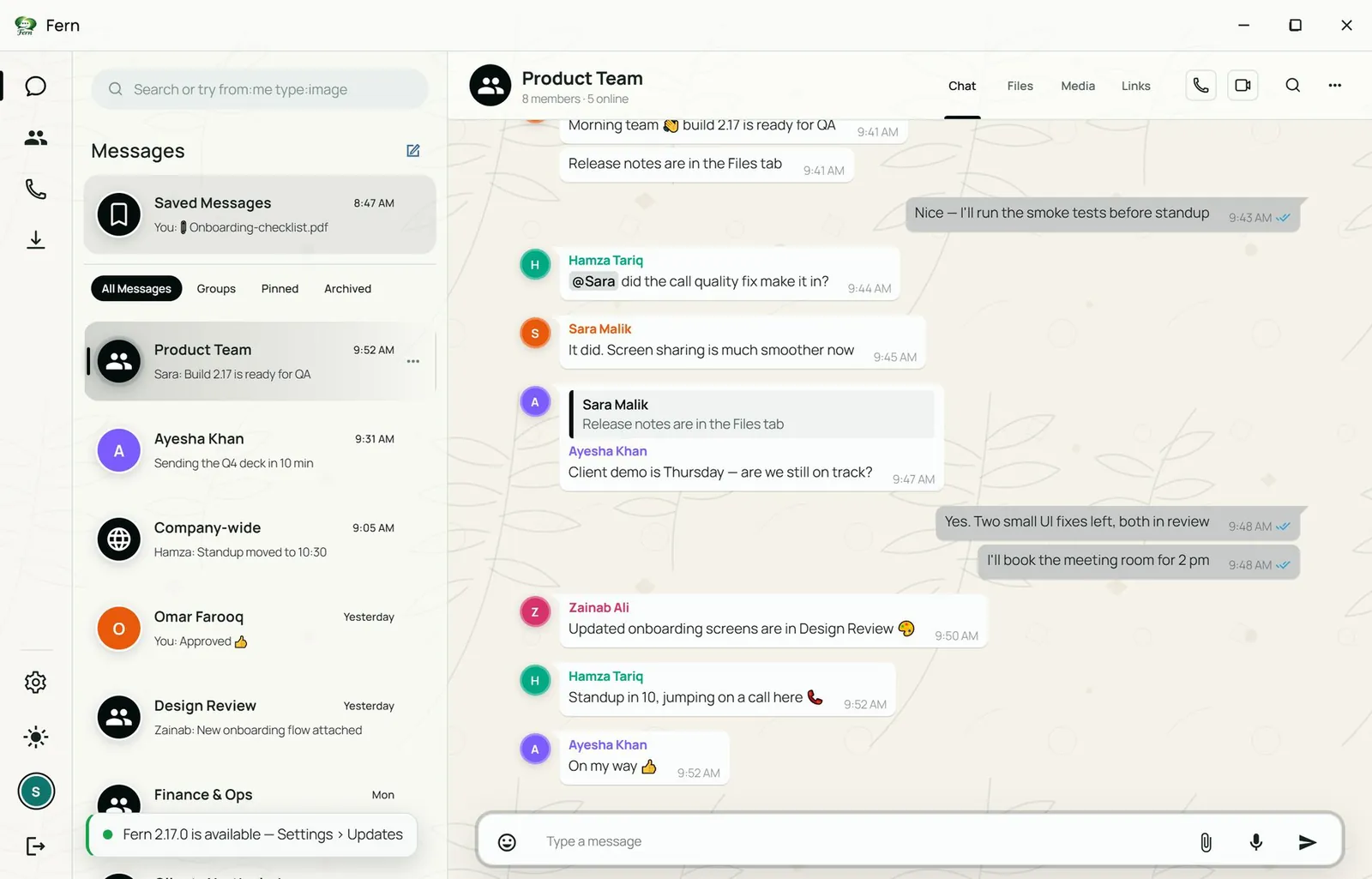Attach a file using the paperclip icon
The width and height of the screenshot is (1372, 879).
(1206, 842)
